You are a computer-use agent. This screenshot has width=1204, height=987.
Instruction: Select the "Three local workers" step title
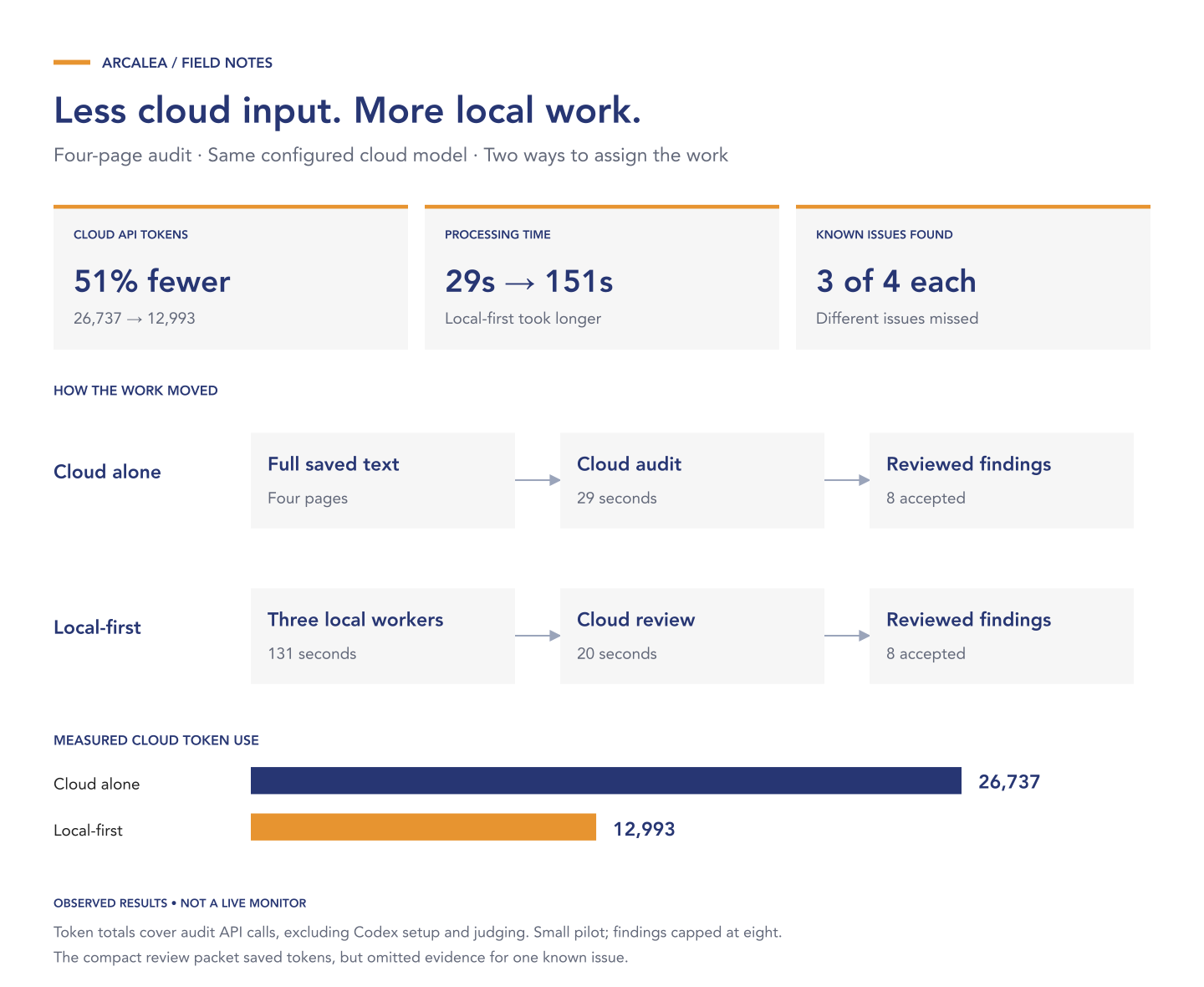click(x=355, y=620)
